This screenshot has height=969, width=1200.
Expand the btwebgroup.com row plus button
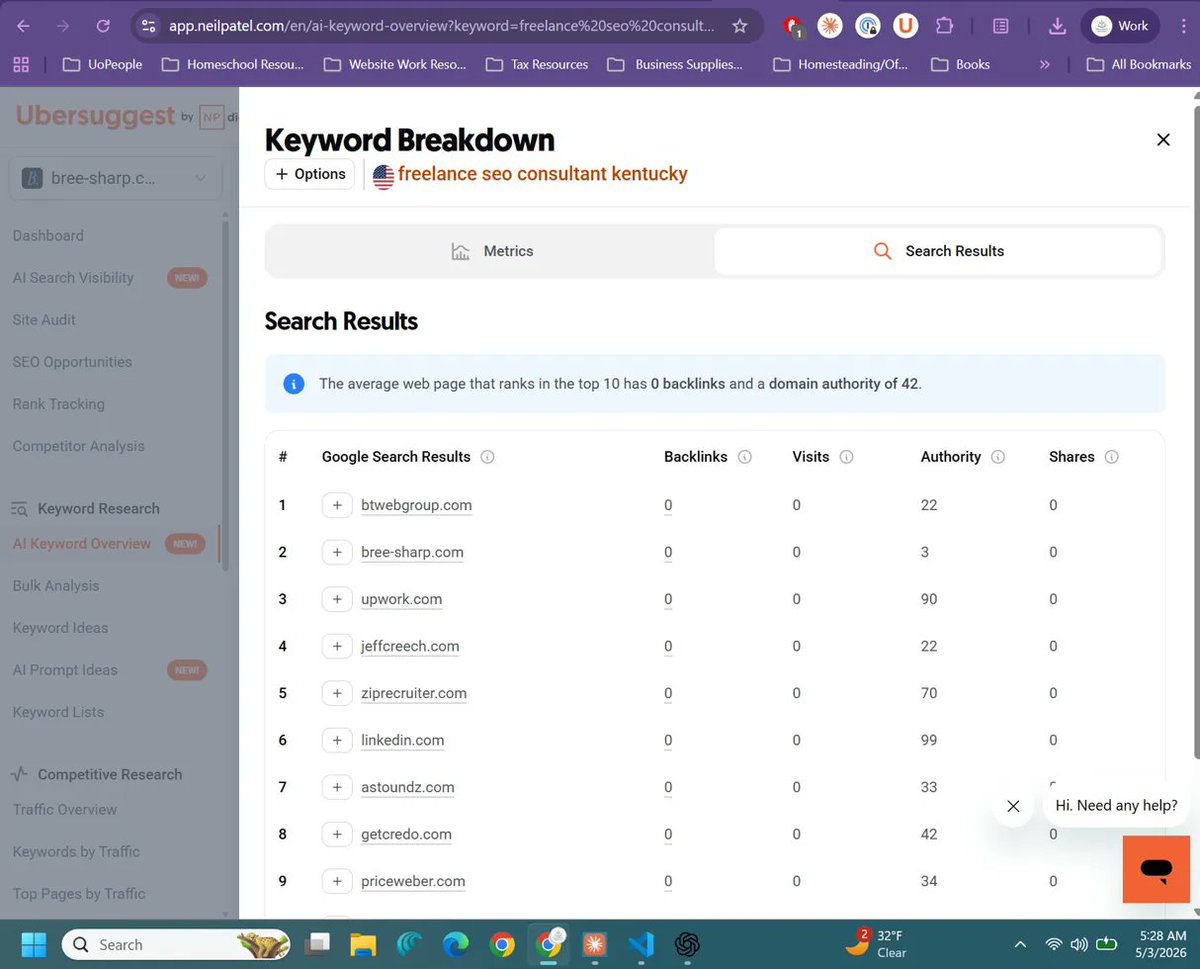(337, 505)
